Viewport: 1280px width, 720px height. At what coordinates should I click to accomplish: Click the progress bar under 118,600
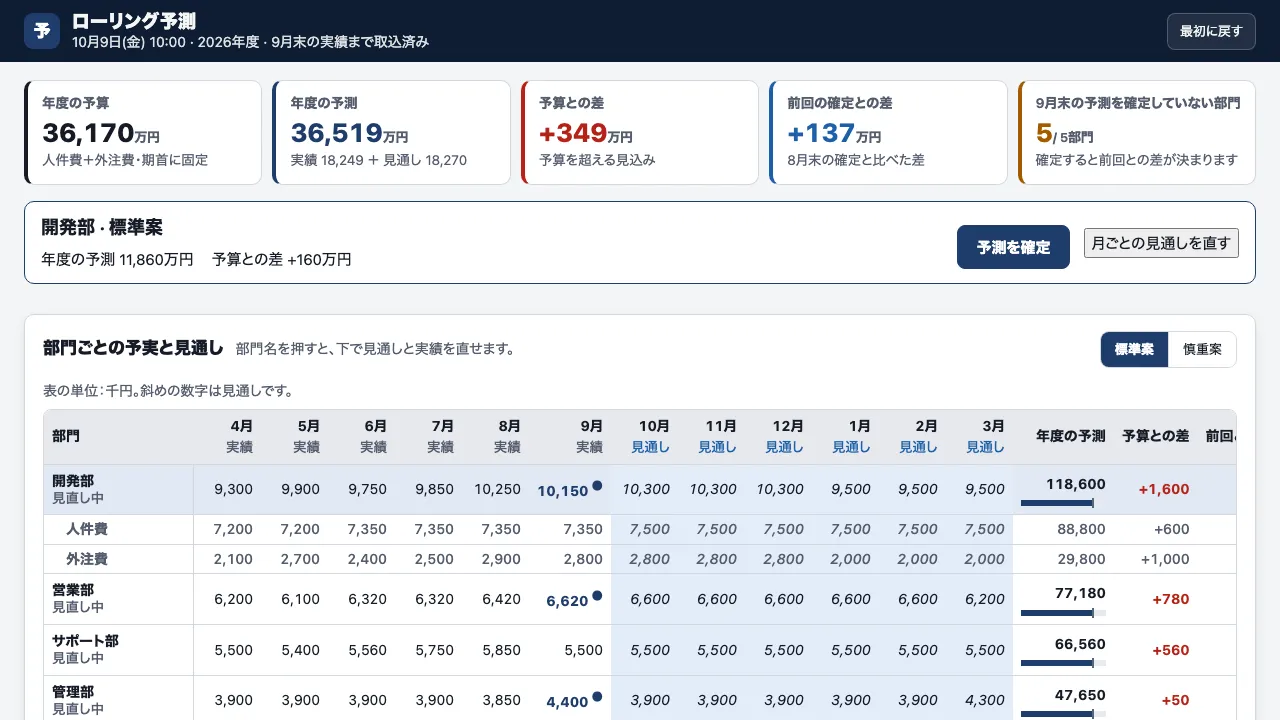pyautogui.click(x=1063, y=503)
